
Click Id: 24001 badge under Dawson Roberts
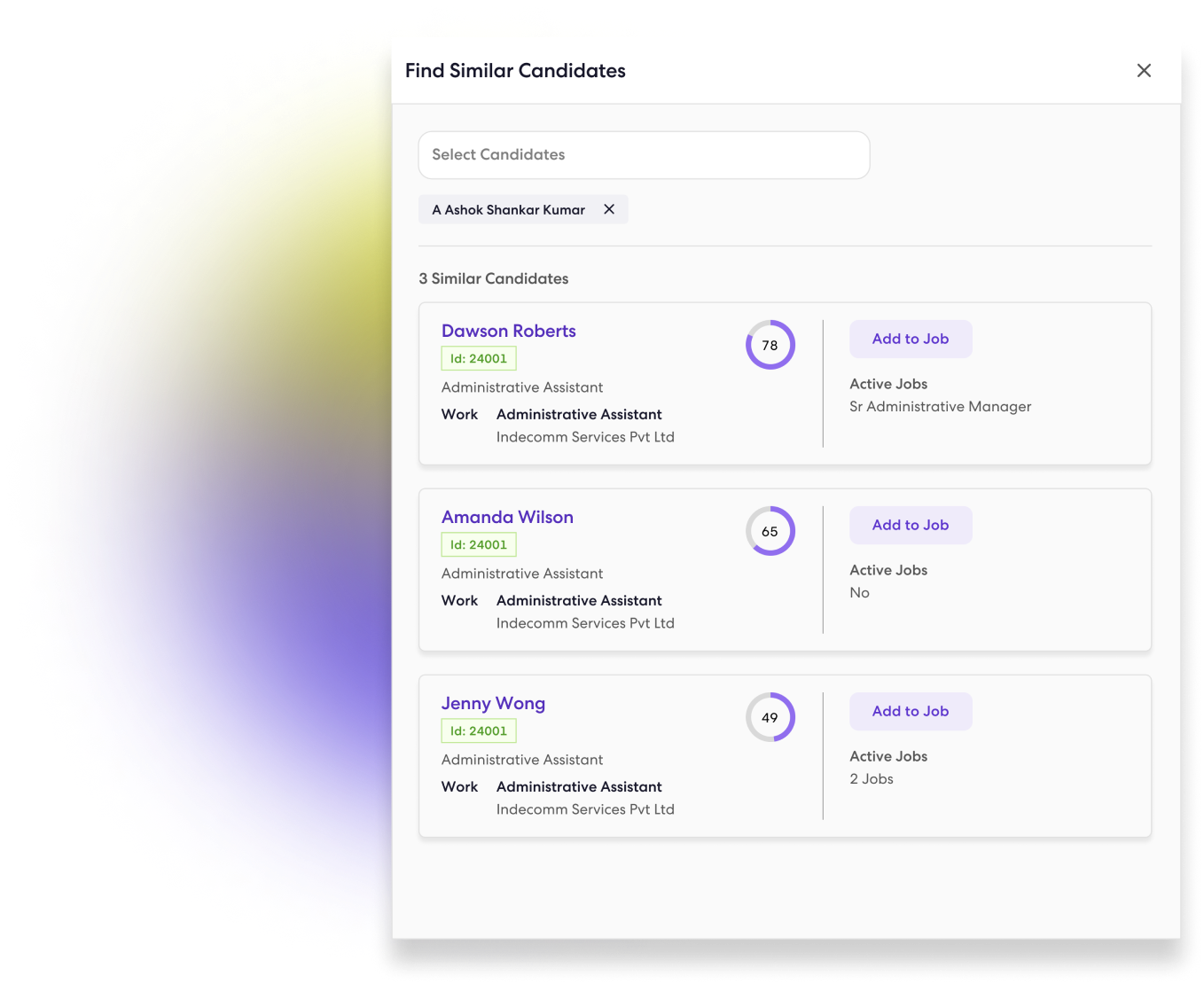coord(479,358)
